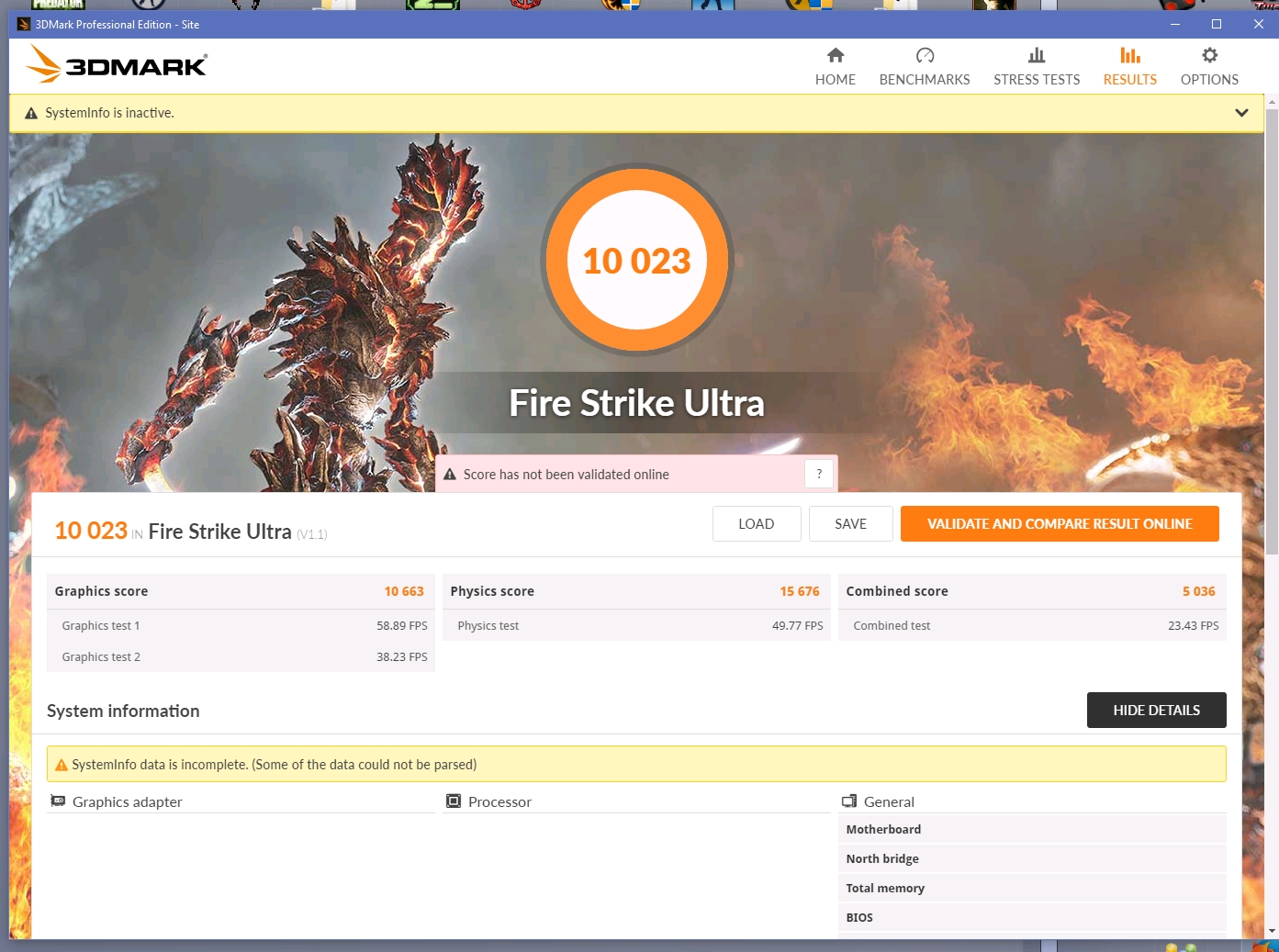Switch to the BENCHMARKS label
The height and width of the screenshot is (952, 1279).
925,80
